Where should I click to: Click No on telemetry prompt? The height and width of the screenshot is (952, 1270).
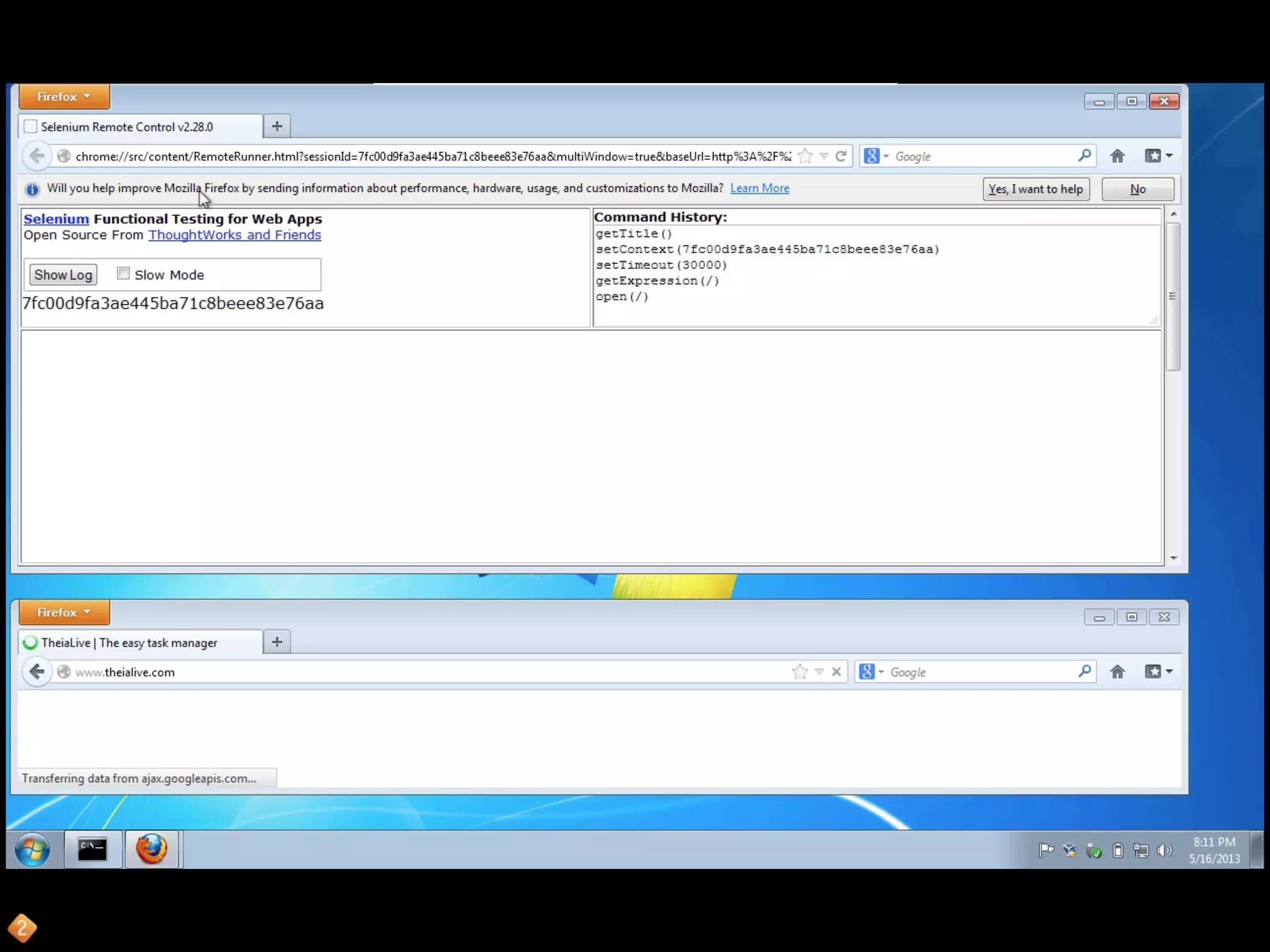pos(1137,189)
